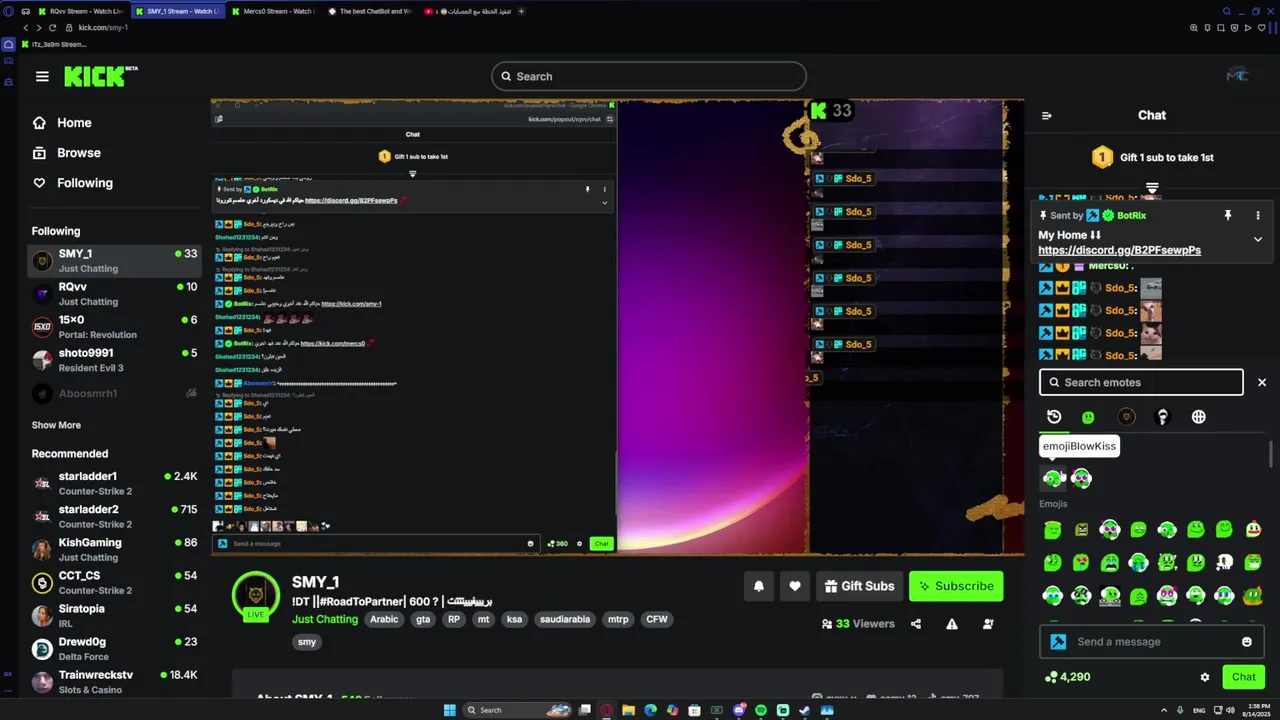Click into Search emotes field
This screenshot has height=720, width=1280.
point(1141,382)
